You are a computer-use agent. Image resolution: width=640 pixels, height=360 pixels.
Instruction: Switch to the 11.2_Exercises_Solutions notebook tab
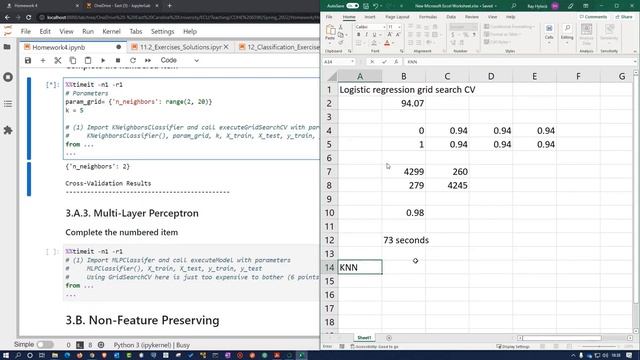point(180,47)
